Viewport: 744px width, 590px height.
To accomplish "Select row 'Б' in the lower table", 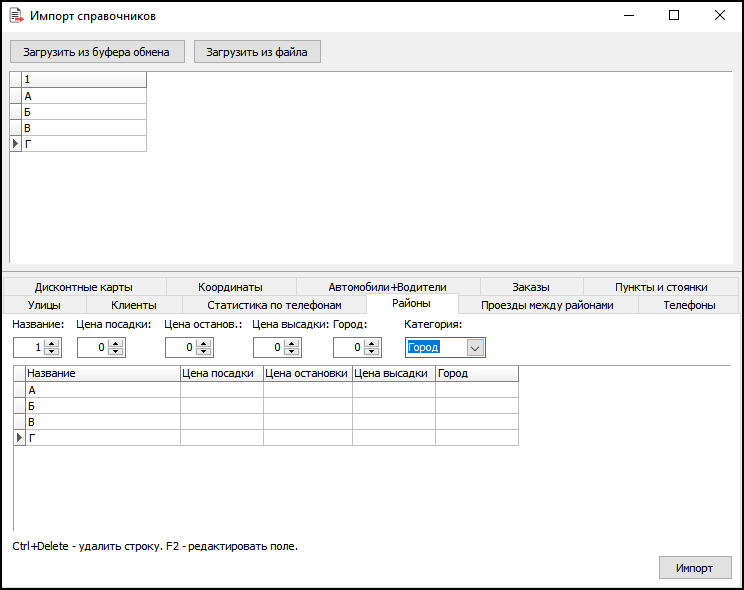I will 100,406.
